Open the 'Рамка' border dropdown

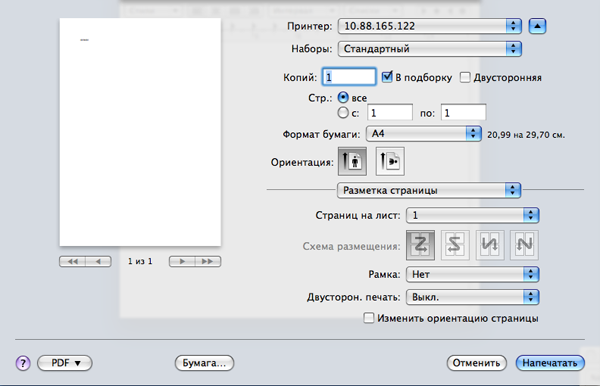point(473,274)
